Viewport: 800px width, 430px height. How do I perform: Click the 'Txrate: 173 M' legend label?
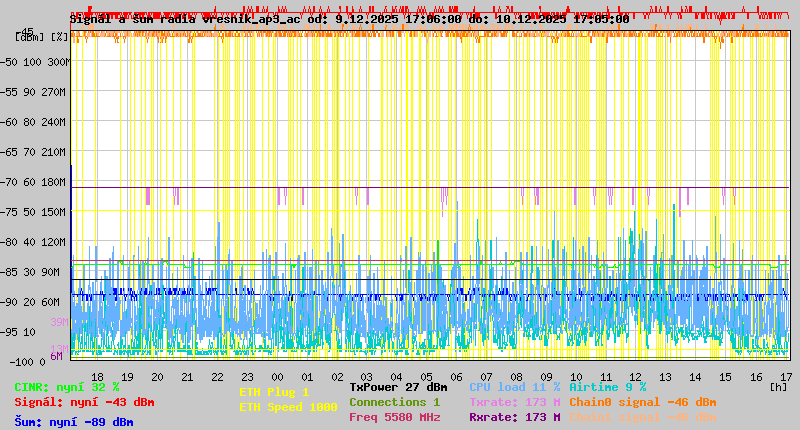coord(514,402)
